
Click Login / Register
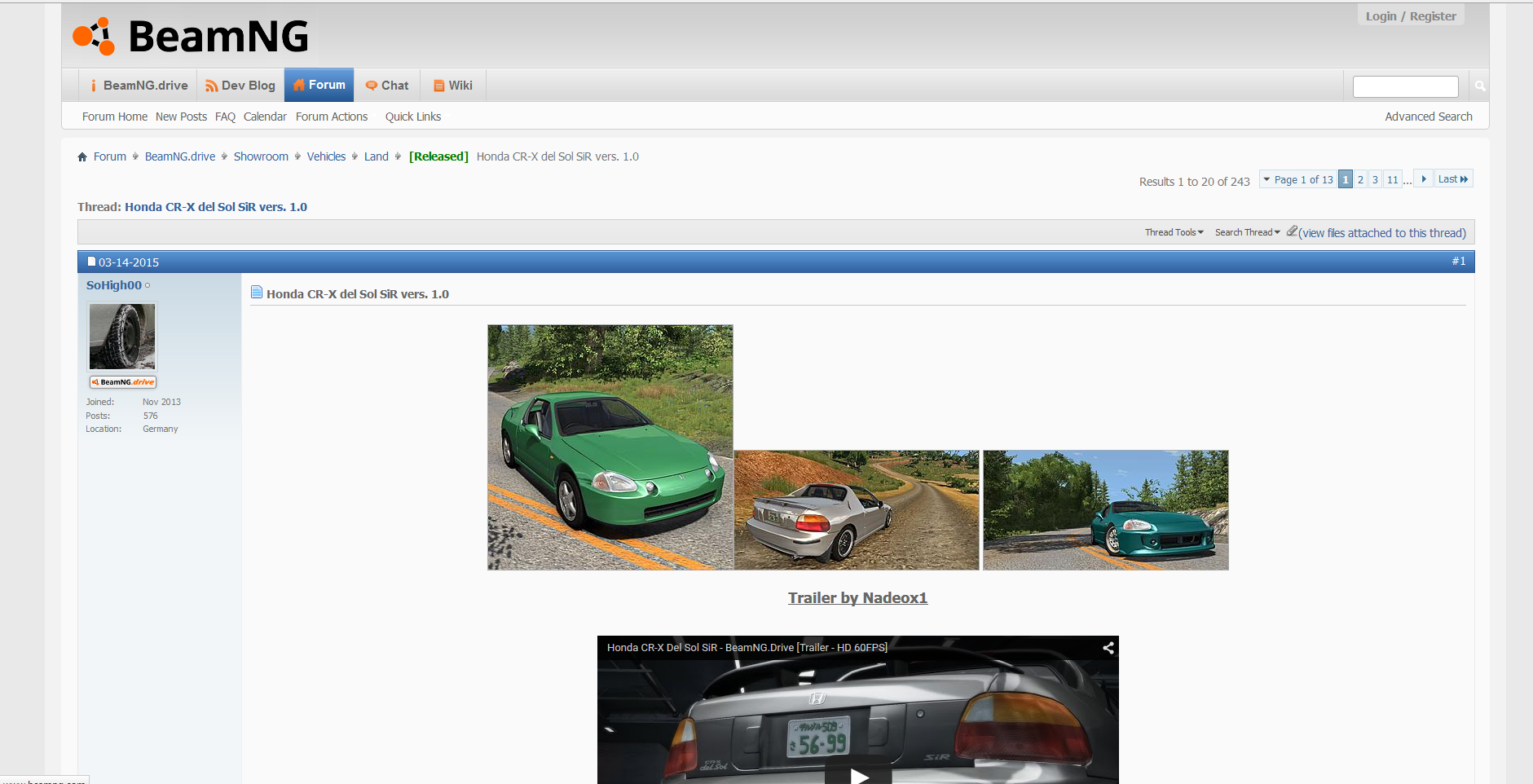pyautogui.click(x=1411, y=16)
